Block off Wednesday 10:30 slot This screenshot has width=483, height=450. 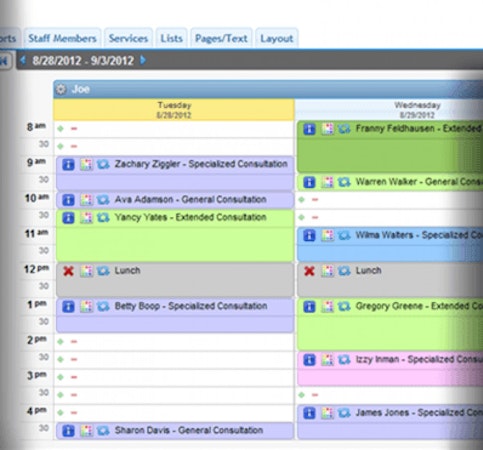pos(315,217)
